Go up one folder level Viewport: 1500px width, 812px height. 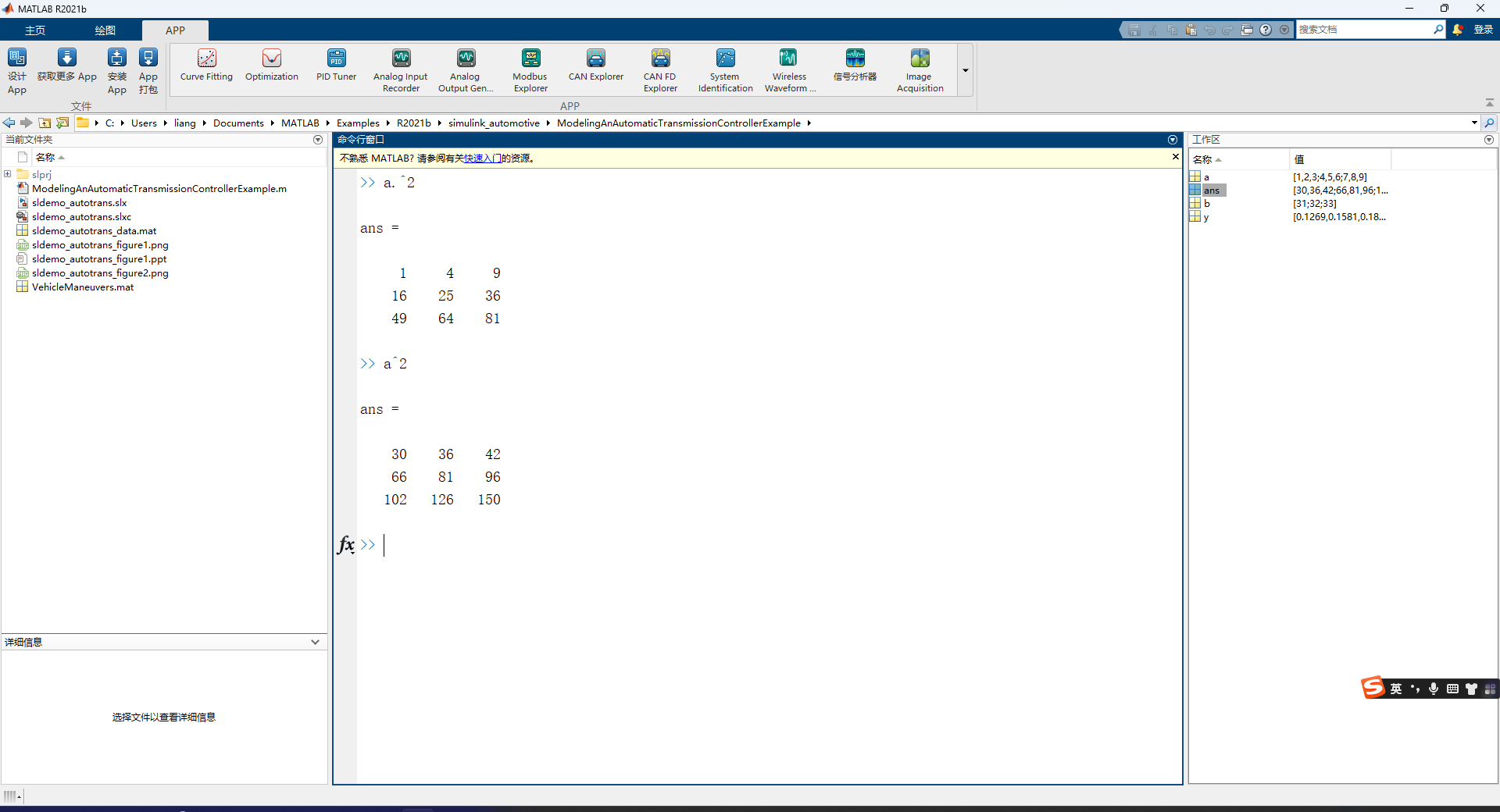[x=45, y=123]
